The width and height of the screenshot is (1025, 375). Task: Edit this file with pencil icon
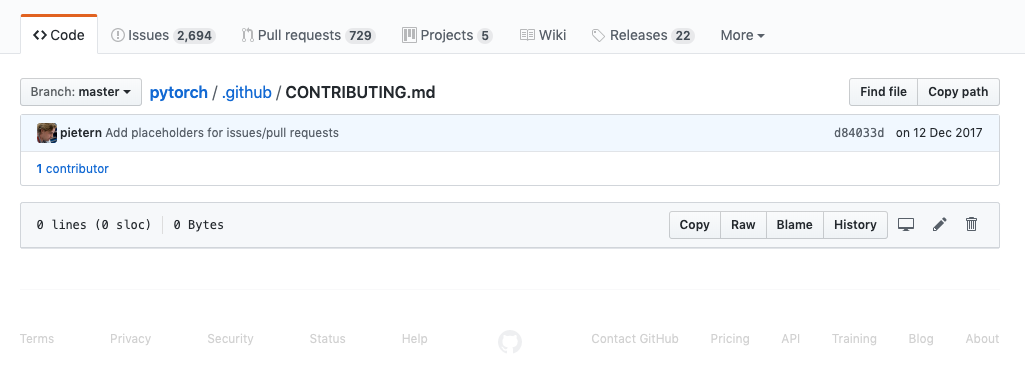tap(939, 225)
